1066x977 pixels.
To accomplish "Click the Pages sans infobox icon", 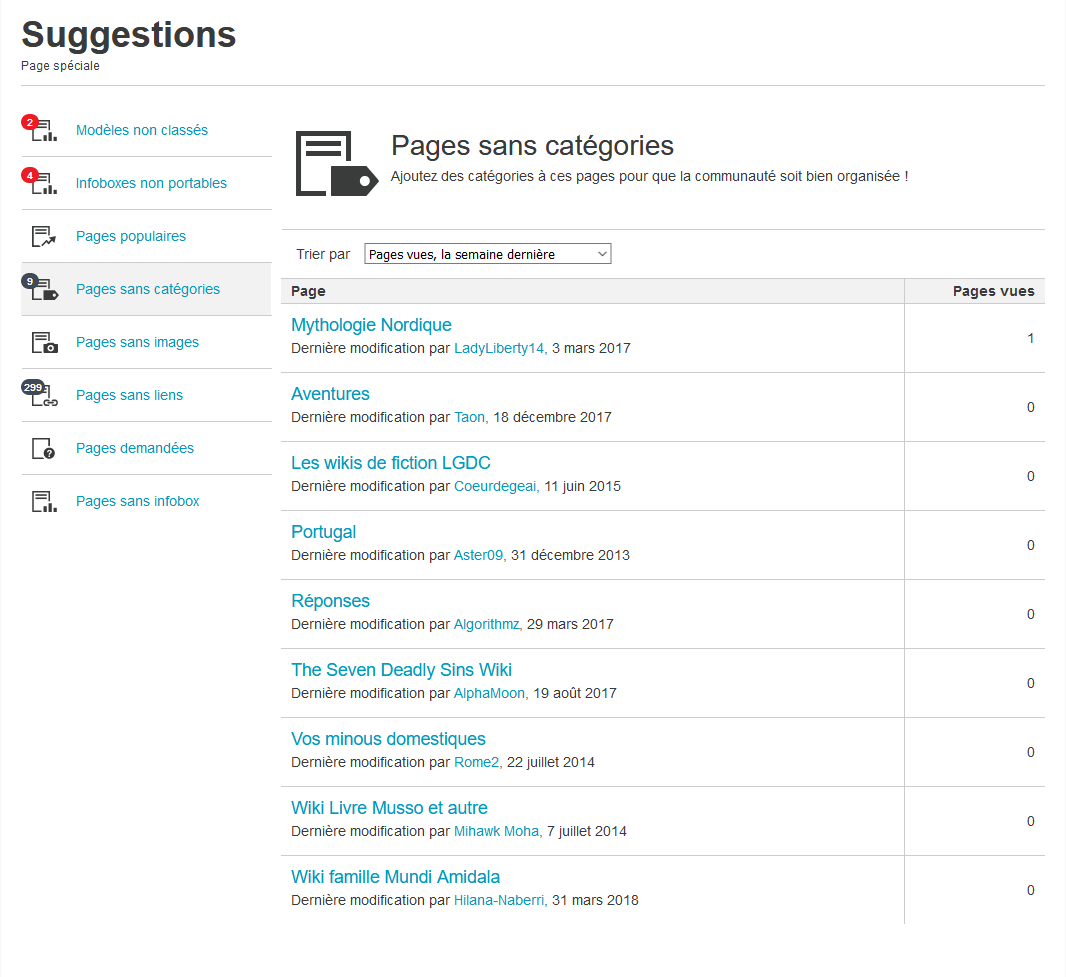I will point(43,502).
